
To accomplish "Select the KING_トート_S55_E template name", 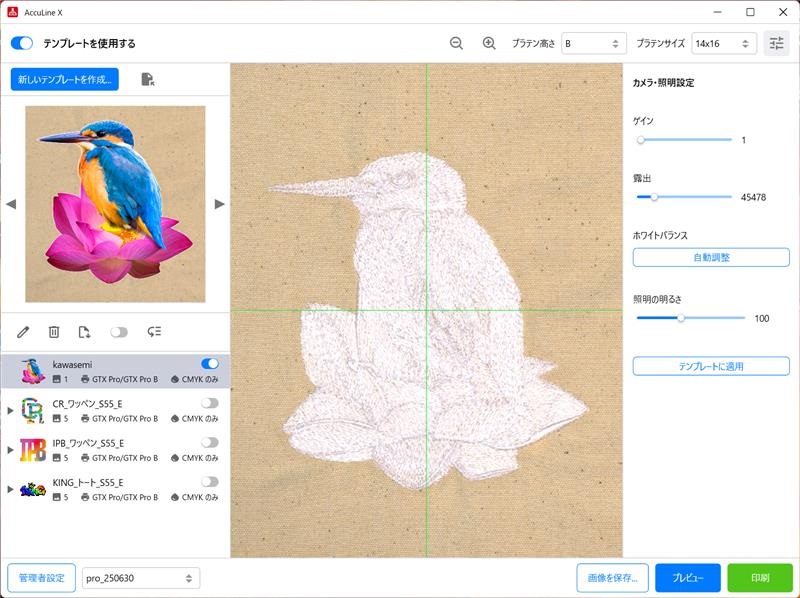I will tap(88, 482).
